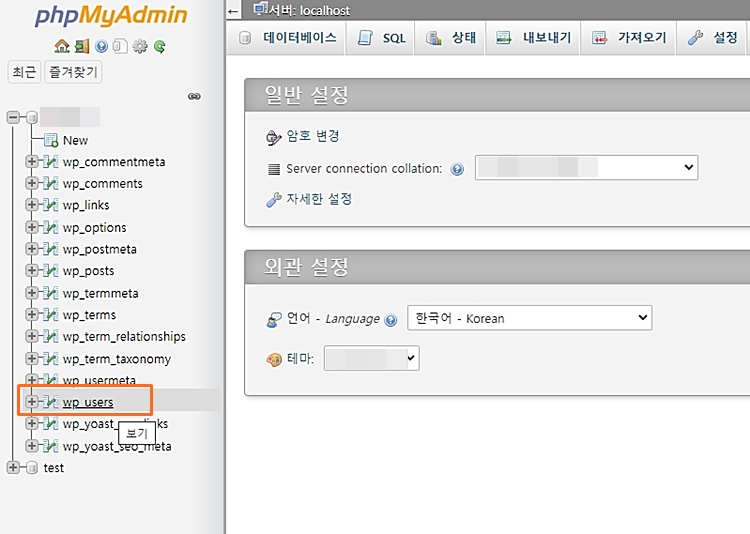Collapse navigation panel with arrow button
The image size is (750, 534).
click(233, 11)
